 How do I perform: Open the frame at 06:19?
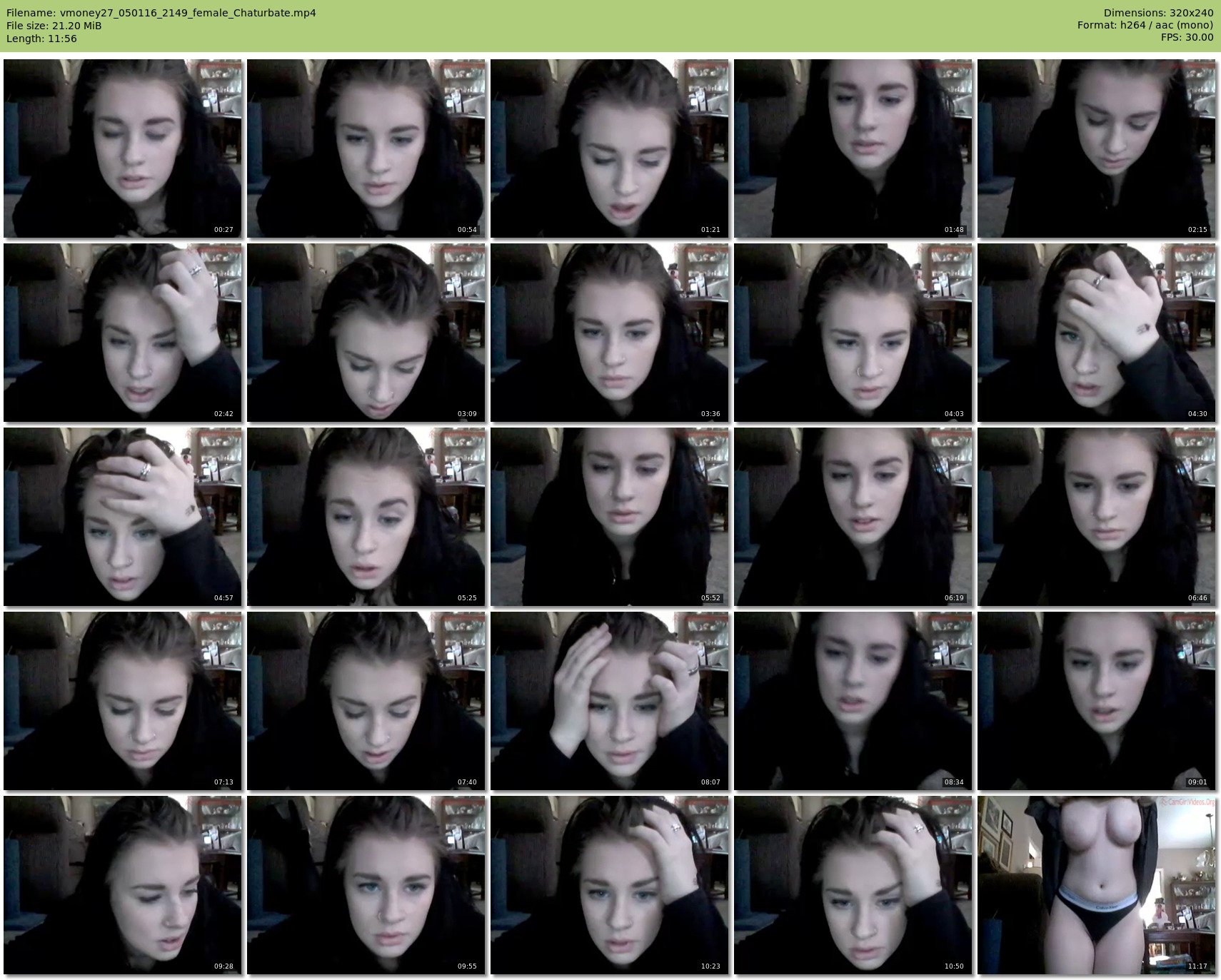853,517
